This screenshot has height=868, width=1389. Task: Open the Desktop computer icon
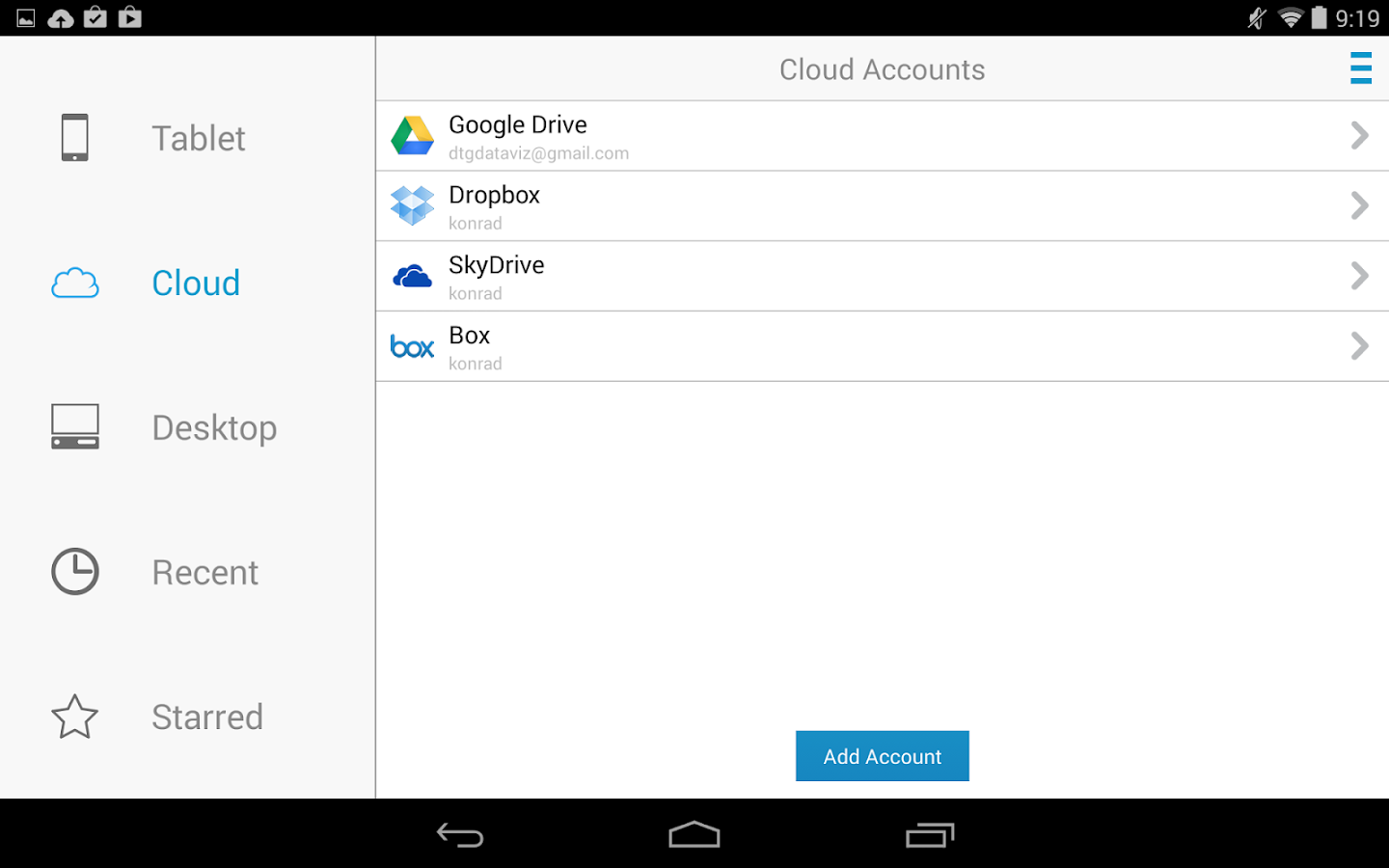(x=74, y=426)
